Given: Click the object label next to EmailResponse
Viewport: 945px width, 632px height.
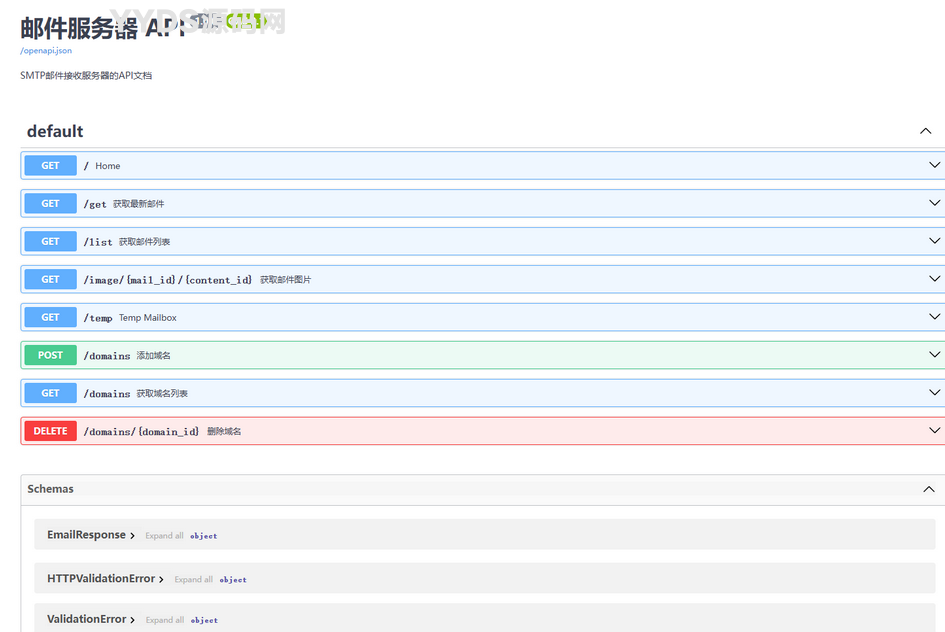Looking at the screenshot, I should [x=204, y=536].
